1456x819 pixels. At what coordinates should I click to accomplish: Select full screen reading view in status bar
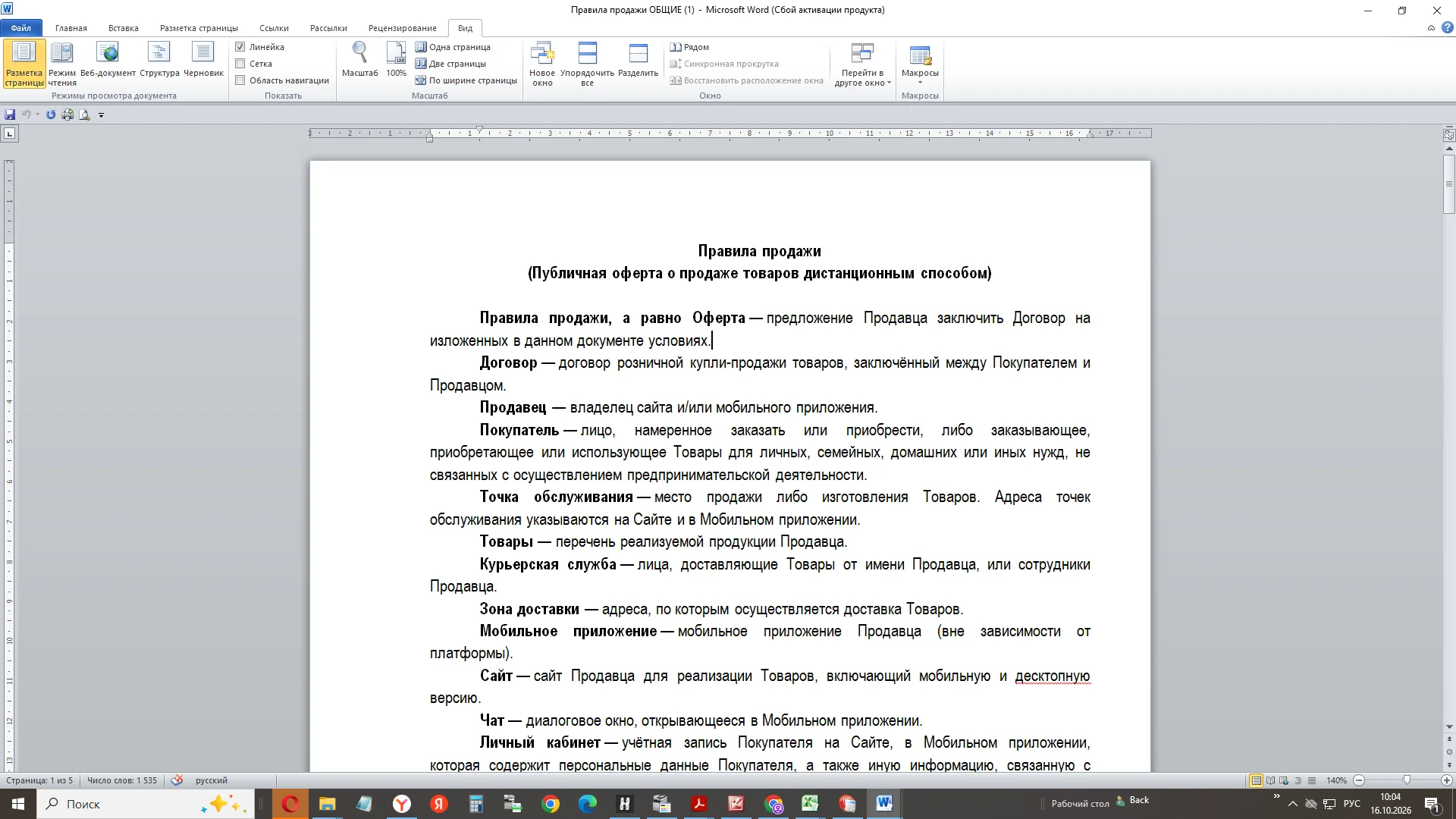1270,780
